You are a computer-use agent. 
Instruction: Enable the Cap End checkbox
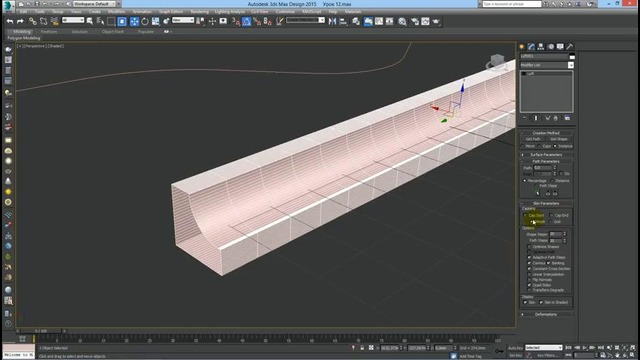551,215
